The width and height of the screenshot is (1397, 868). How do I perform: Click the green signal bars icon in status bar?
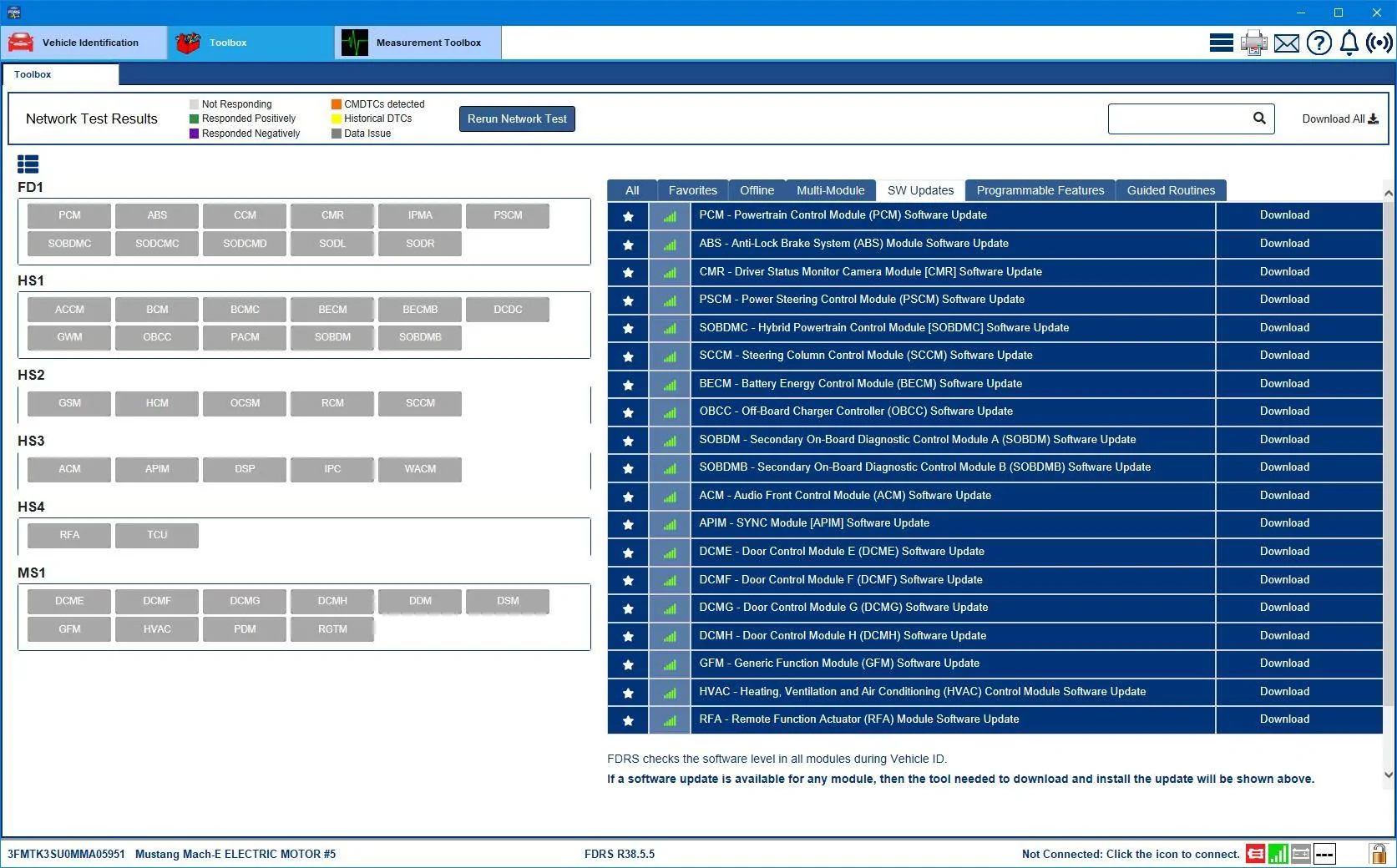click(x=1278, y=853)
